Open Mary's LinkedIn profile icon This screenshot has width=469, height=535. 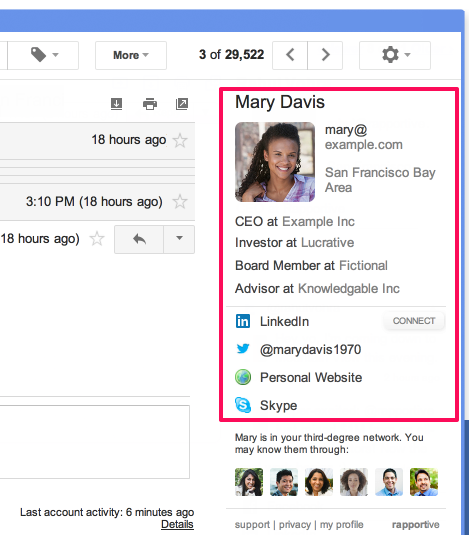(x=243, y=321)
